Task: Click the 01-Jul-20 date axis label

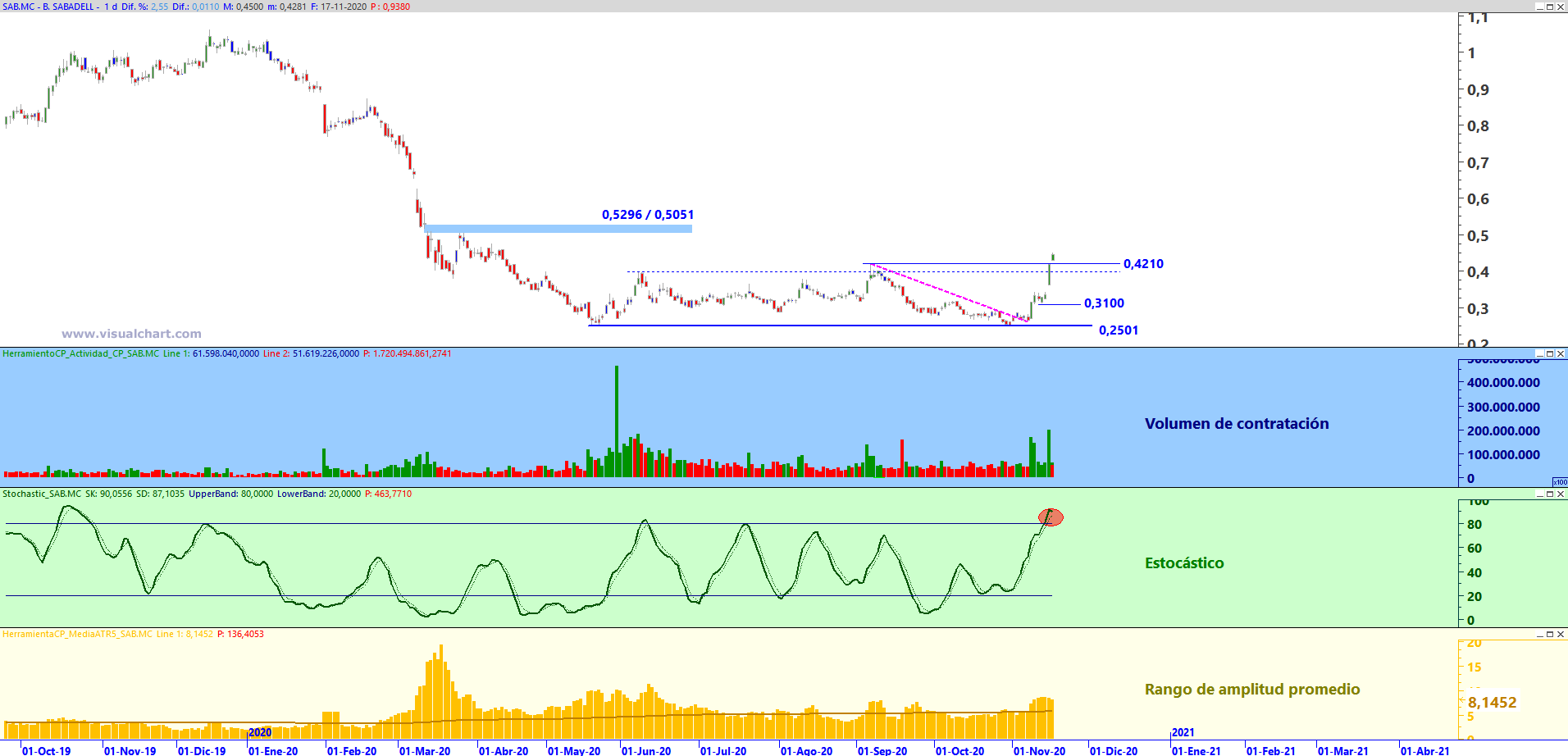Action: (723, 750)
